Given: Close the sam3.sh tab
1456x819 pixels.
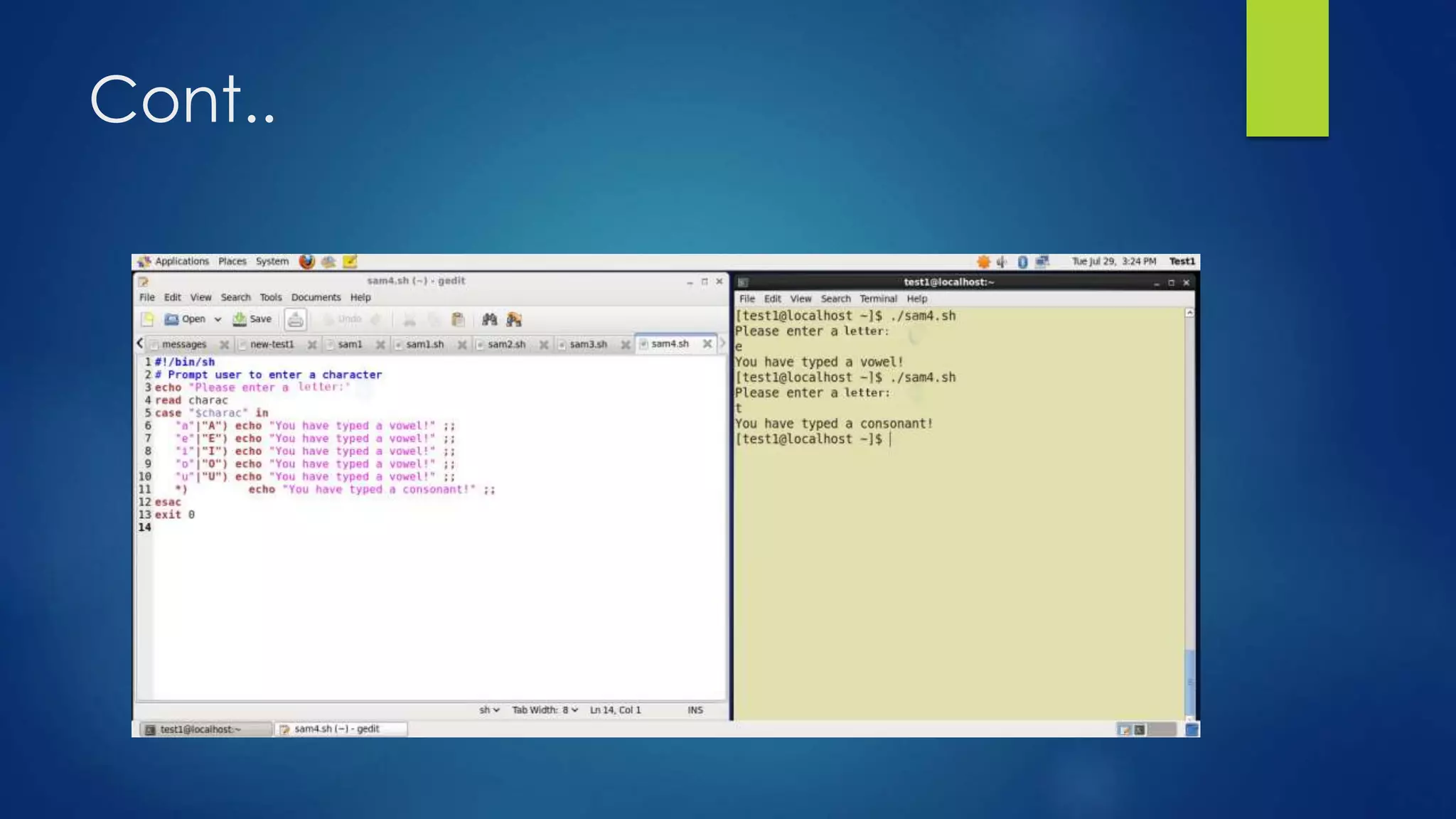Looking at the screenshot, I should coord(626,344).
